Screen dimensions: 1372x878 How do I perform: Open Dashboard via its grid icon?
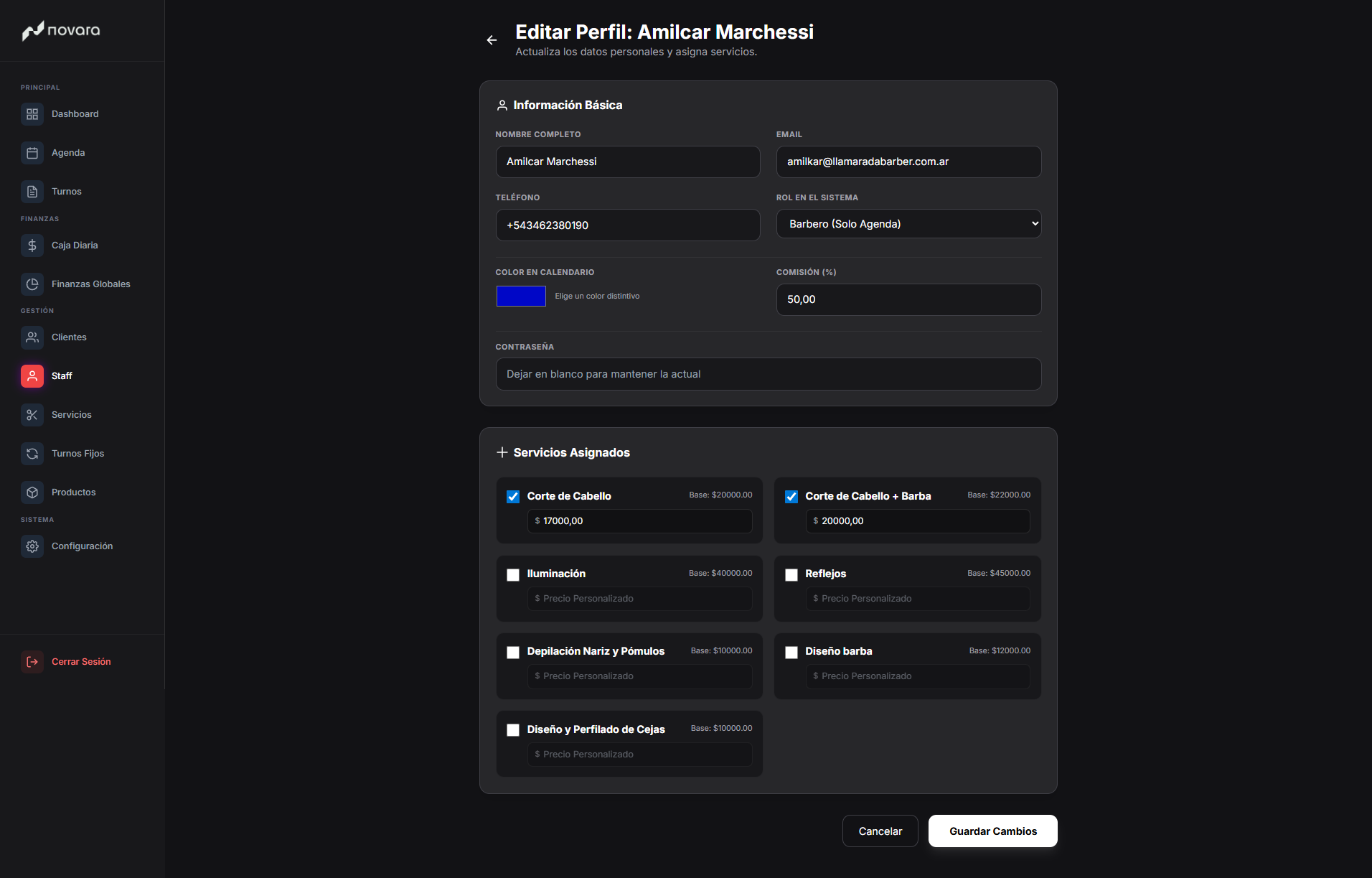click(x=32, y=114)
